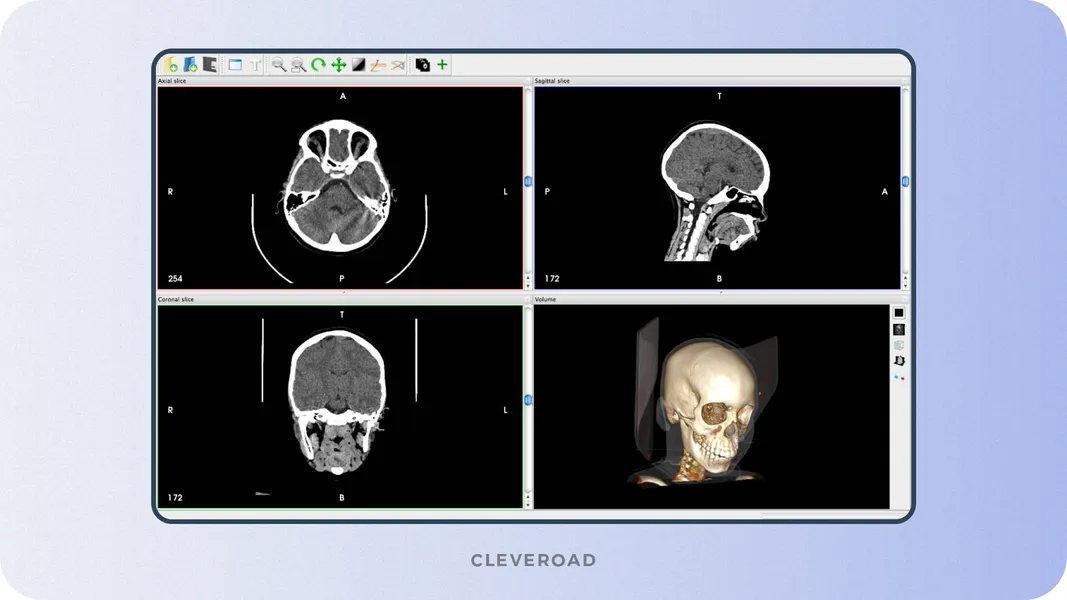Select the measurement ruler tool
The image size is (1067, 600).
pos(379,65)
